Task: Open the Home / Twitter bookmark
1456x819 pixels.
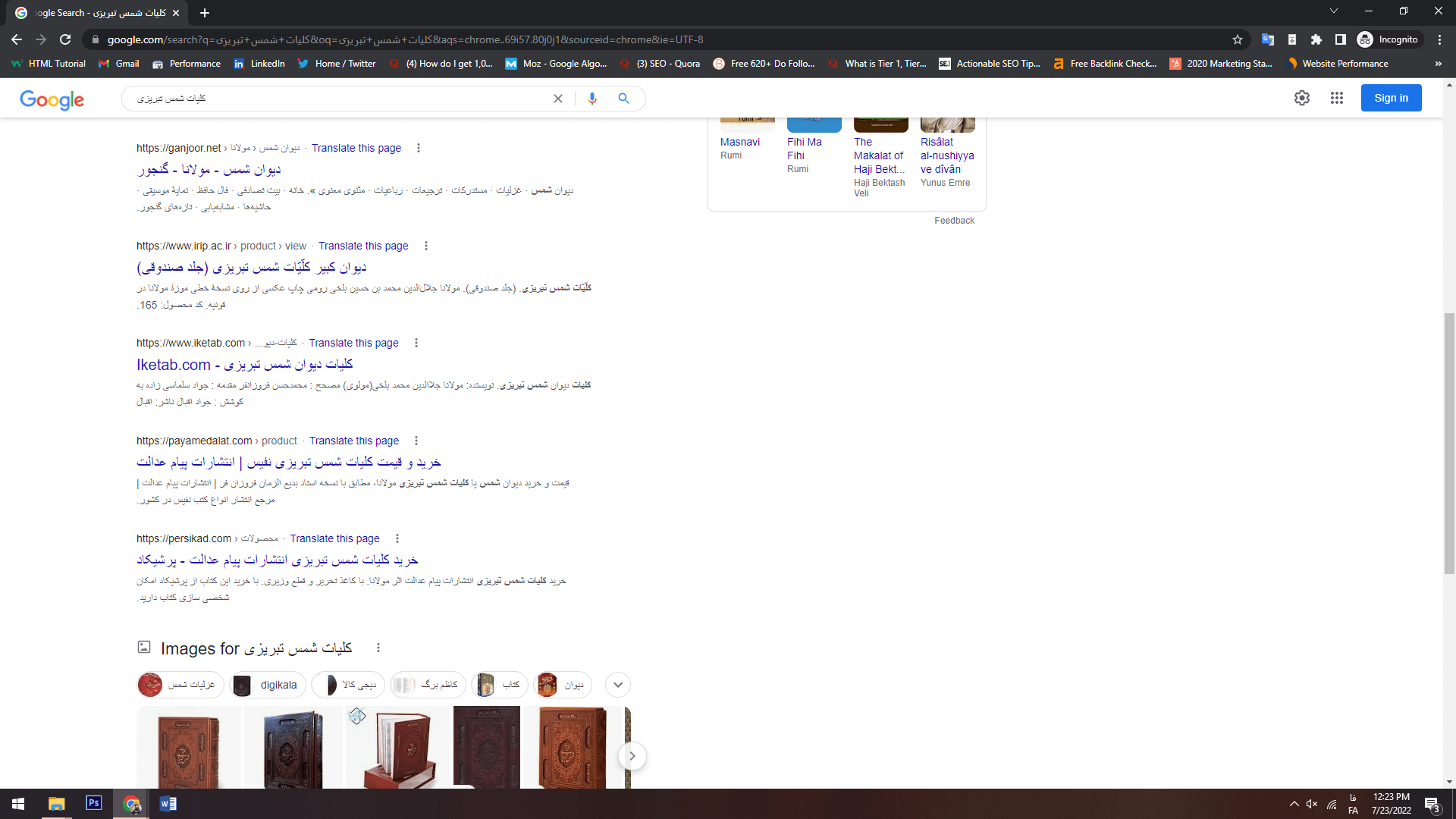Action: (x=337, y=64)
